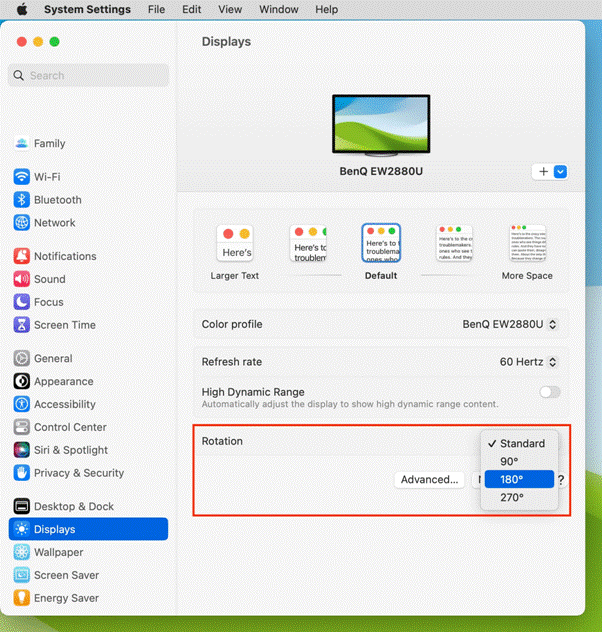Click the magnifying glass search icon
The width and height of the screenshot is (602, 632).
(x=19, y=75)
